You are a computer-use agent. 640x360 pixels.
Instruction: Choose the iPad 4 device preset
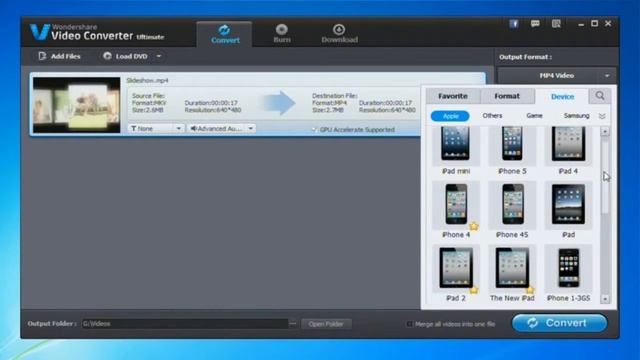tap(568, 151)
